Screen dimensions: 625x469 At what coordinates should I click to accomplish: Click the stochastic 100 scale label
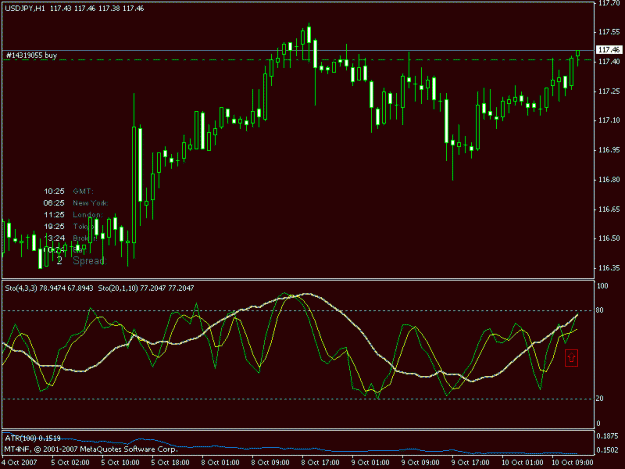click(x=603, y=286)
